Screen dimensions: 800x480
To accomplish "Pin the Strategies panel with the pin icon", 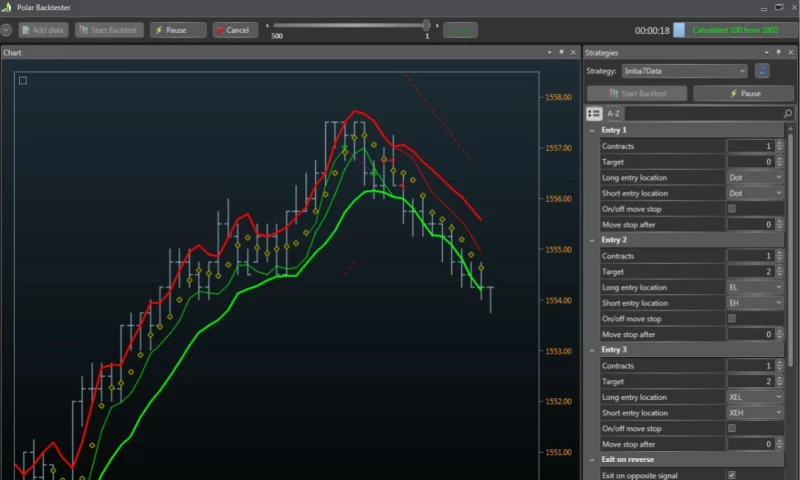I will coord(776,52).
